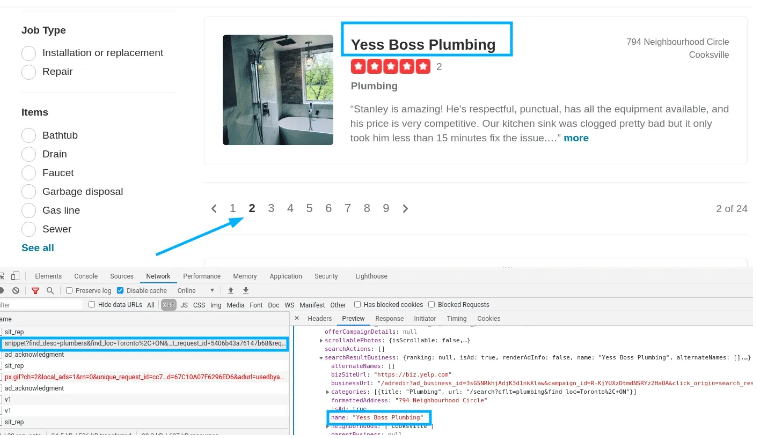This screenshot has width=757, height=438.
Task: Select the Repair job type
Action: (x=28, y=72)
